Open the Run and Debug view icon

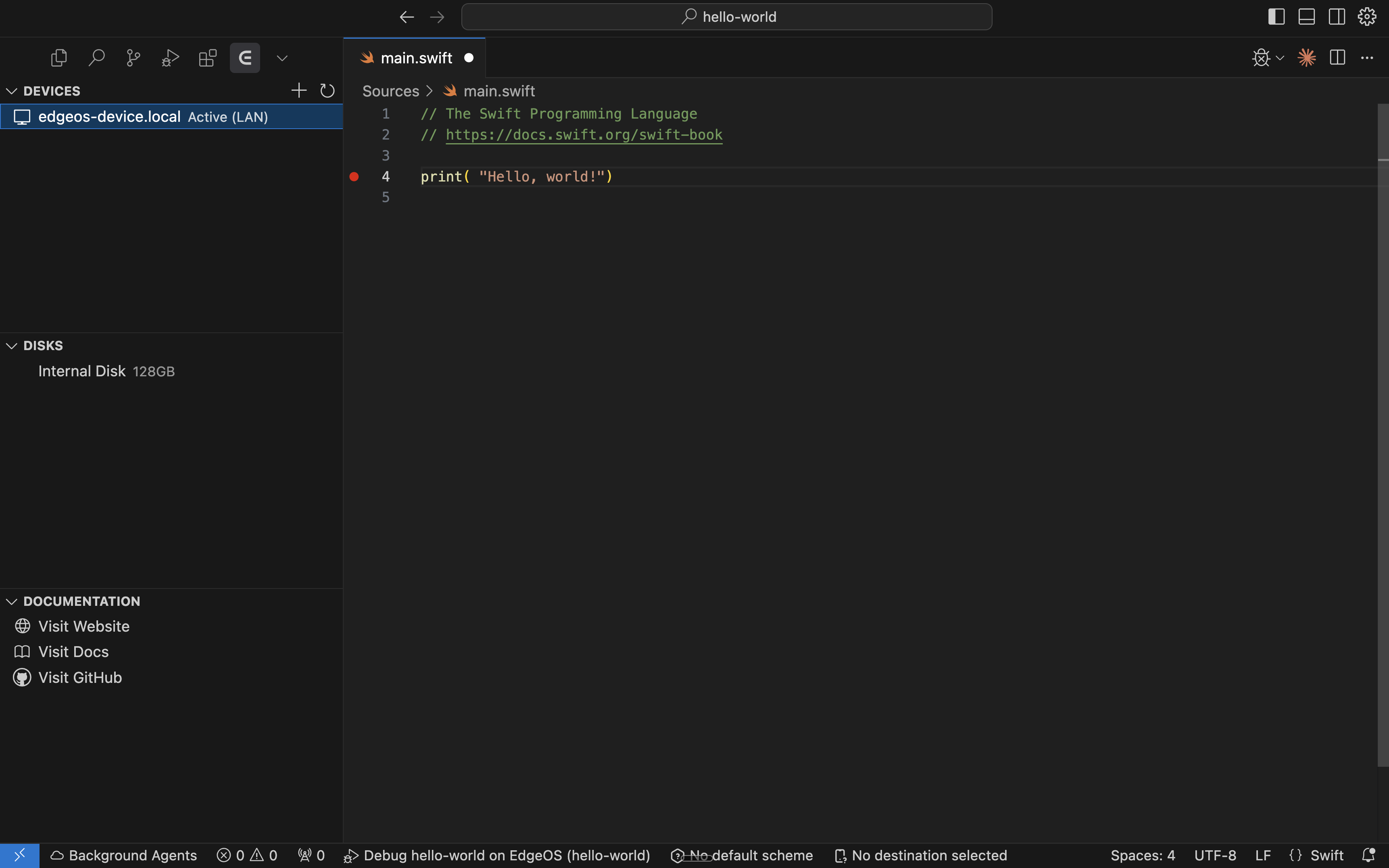pyautogui.click(x=171, y=58)
